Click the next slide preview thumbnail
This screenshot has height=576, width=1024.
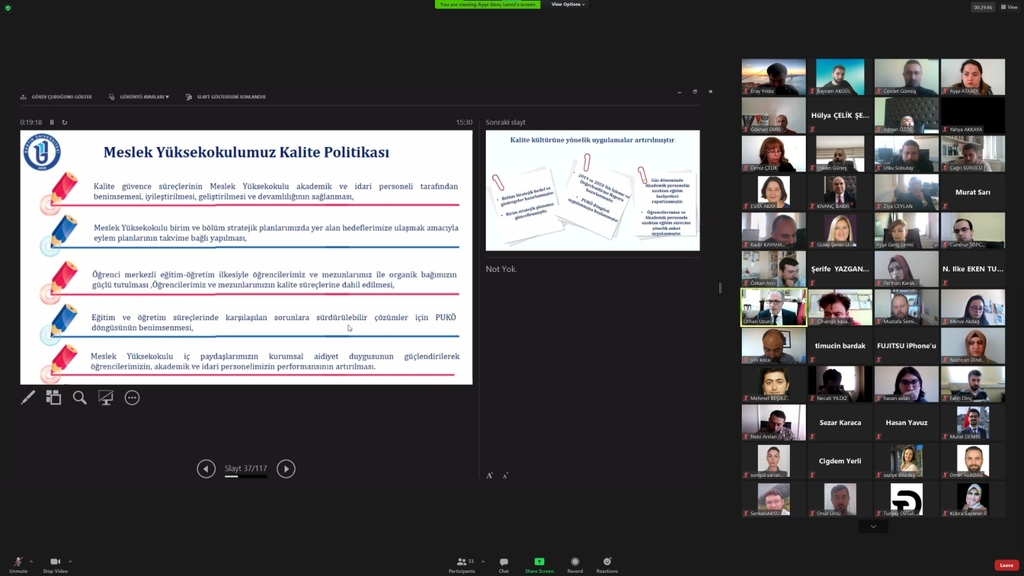(x=592, y=190)
